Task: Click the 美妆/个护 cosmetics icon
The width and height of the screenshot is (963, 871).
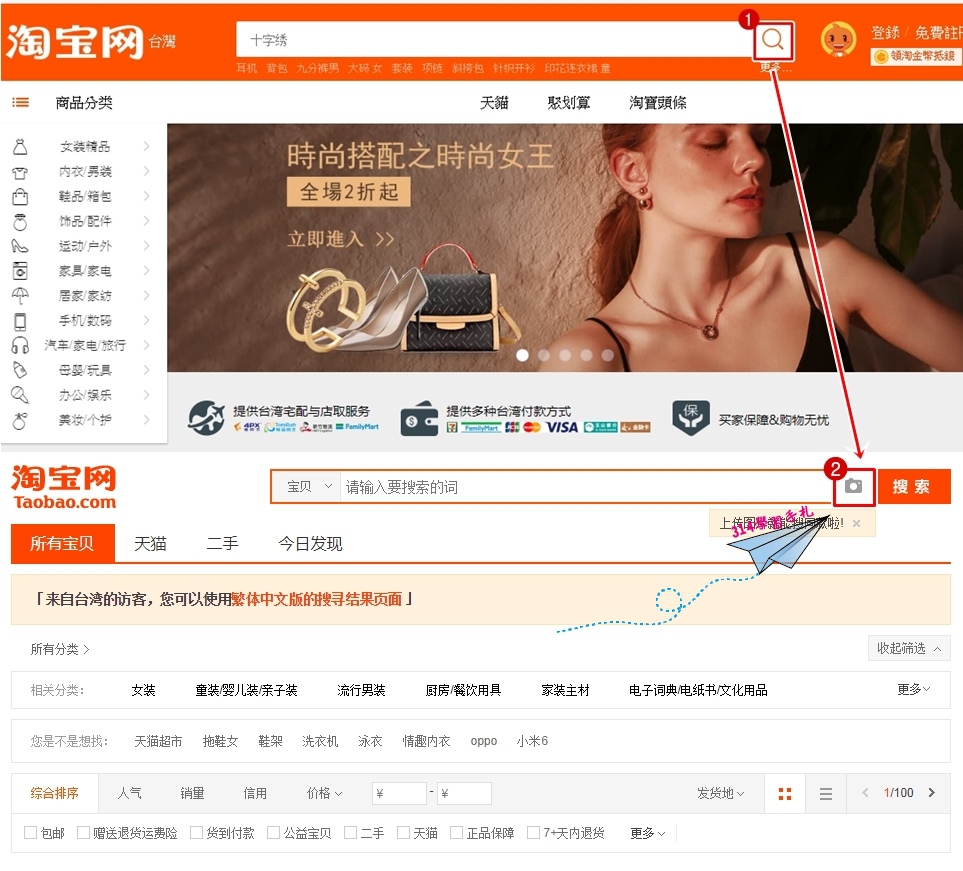Action: pyautogui.click(x=20, y=420)
